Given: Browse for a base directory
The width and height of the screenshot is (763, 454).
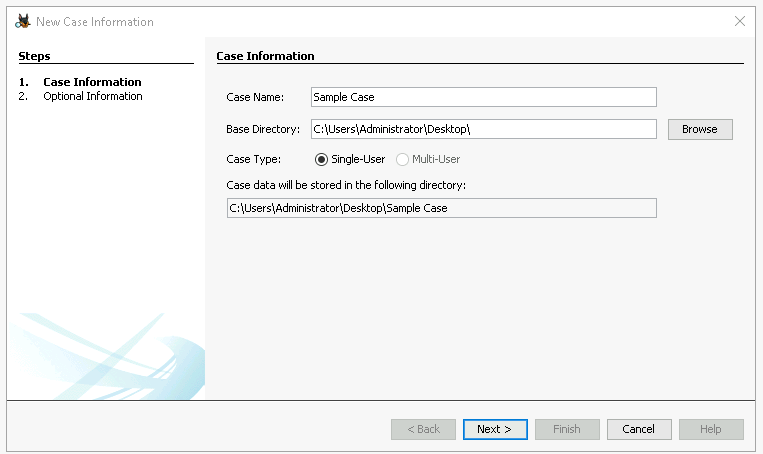Looking at the screenshot, I should 699,129.
